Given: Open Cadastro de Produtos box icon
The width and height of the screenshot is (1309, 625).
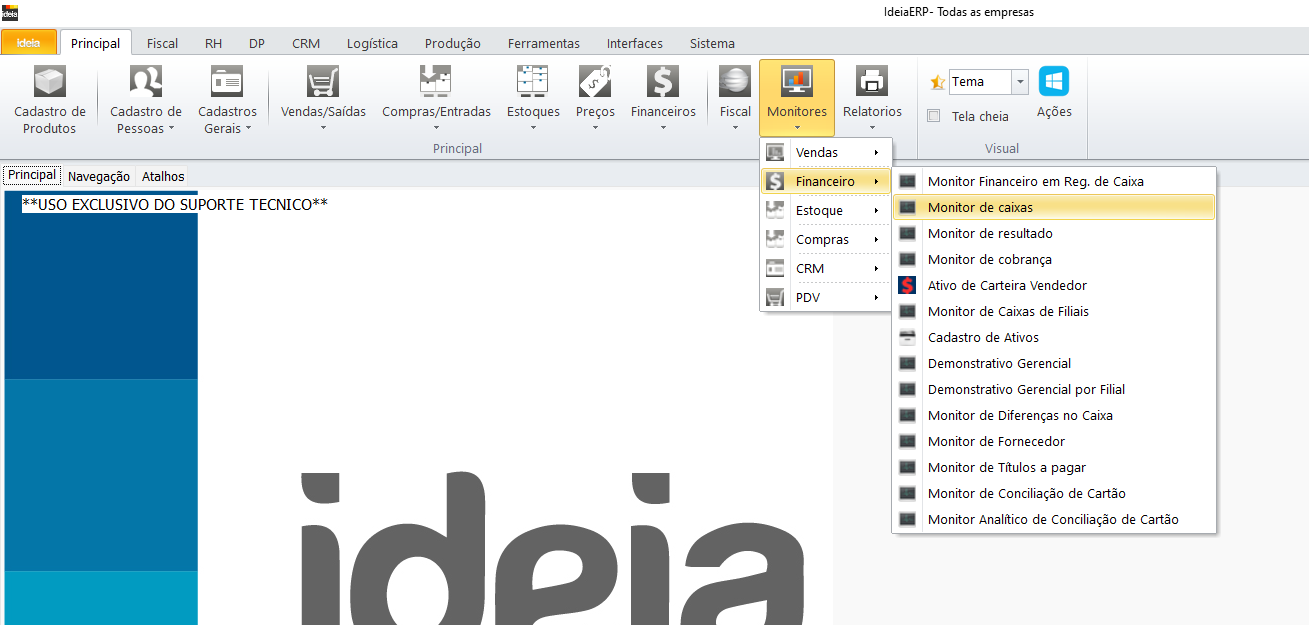Looking at the screenshot, I should pos(50,82).
